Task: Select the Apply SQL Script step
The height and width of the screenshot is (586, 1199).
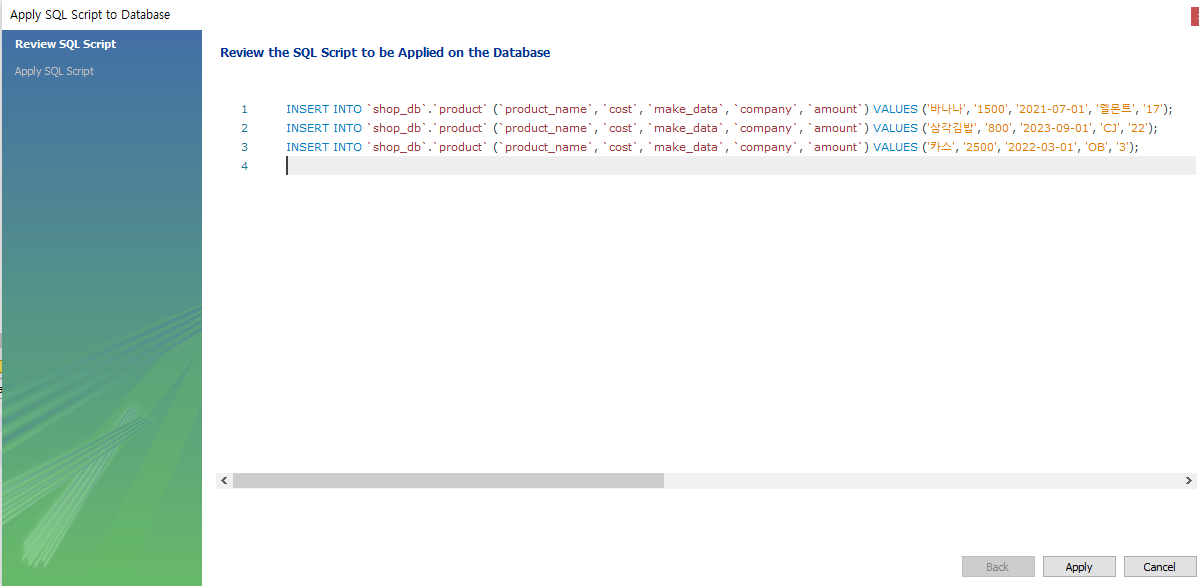Action: [x=54, y=71]
